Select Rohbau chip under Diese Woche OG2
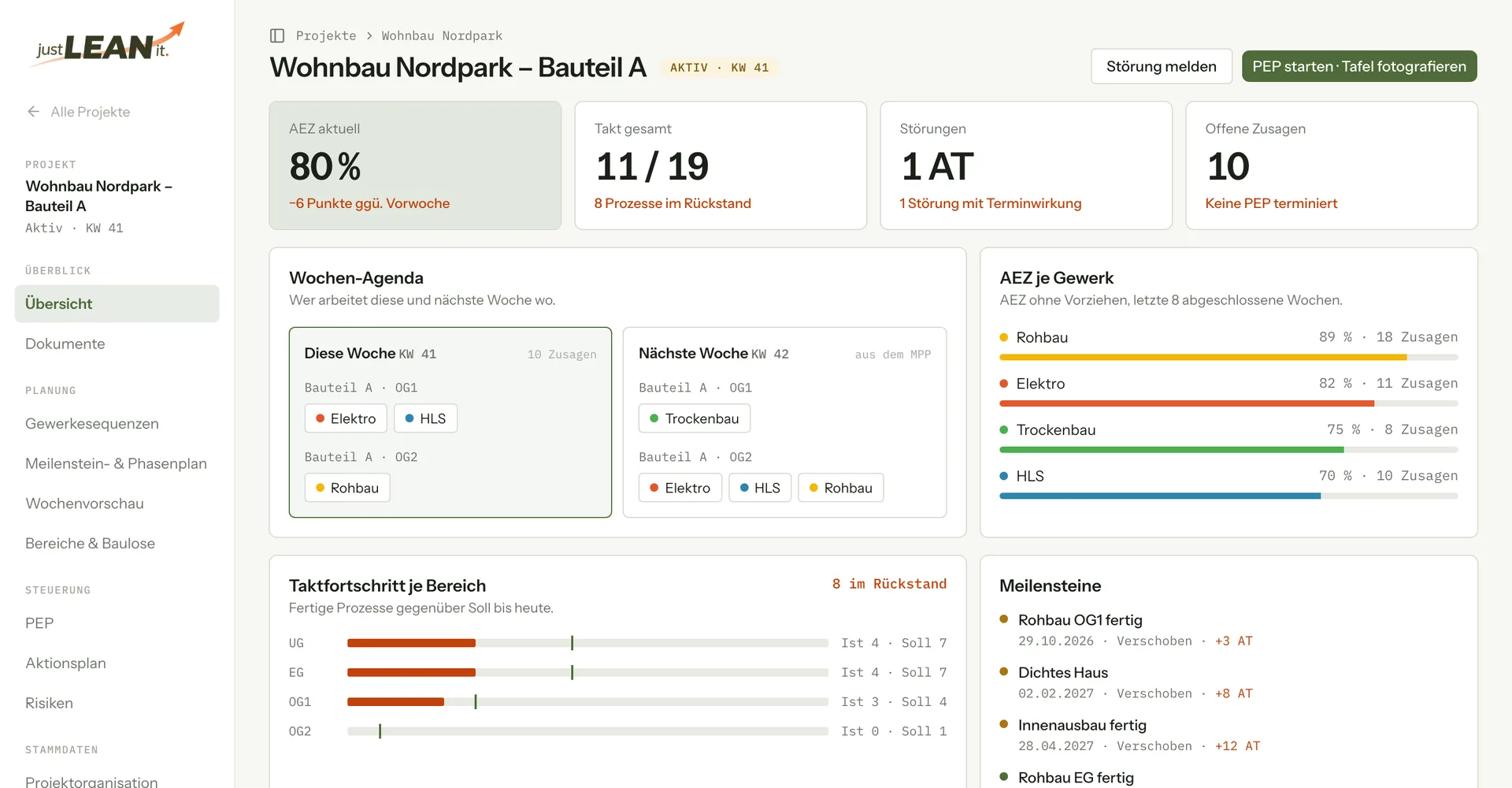Image resolution: width=1512 pixels, height=788 pixels. 347,488
